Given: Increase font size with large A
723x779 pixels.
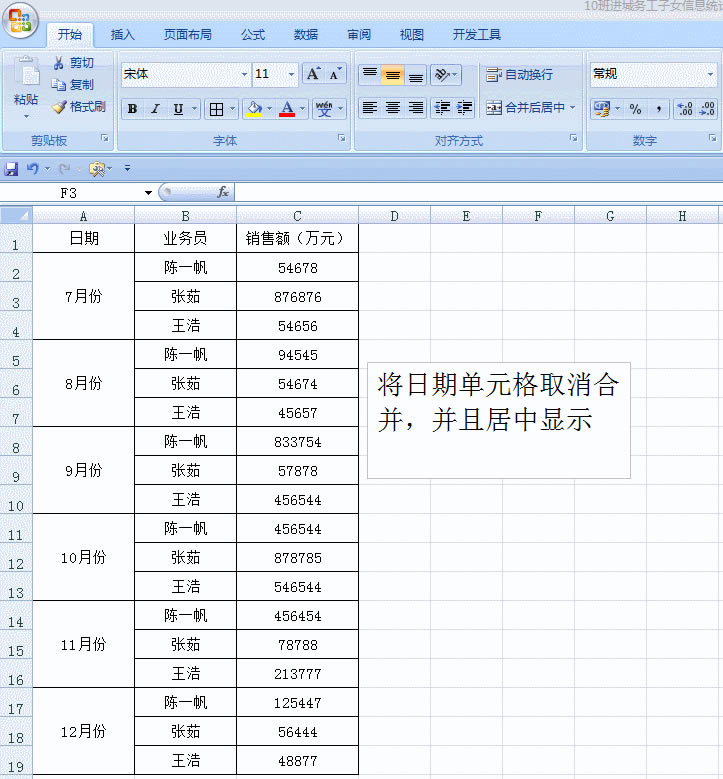Looking at the screenshot, I should [314, 74].
